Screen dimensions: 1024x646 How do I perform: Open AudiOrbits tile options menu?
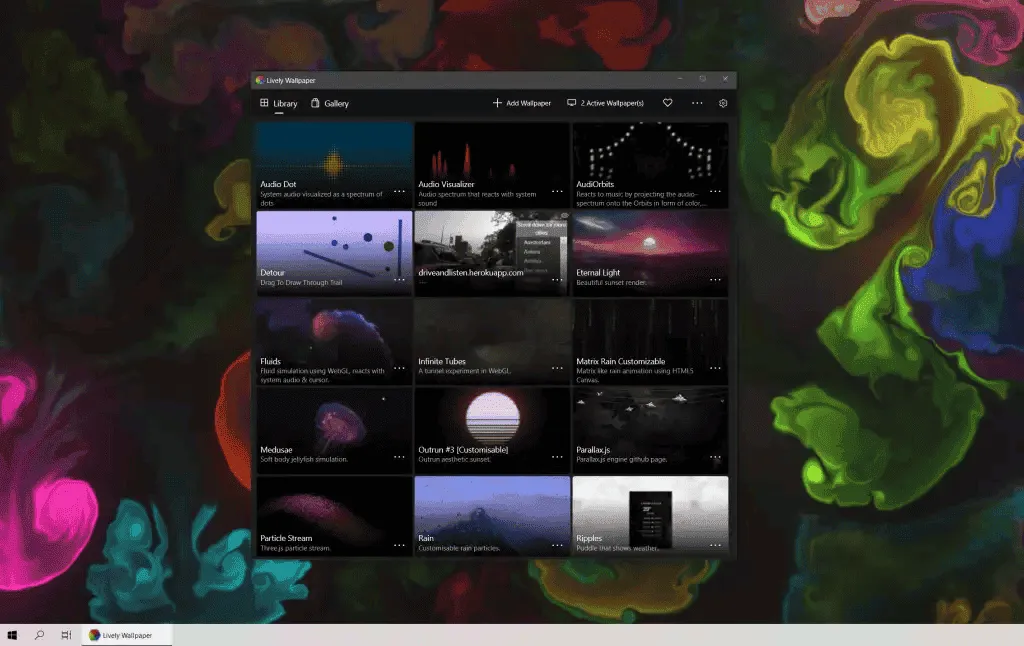coord(715,191)
